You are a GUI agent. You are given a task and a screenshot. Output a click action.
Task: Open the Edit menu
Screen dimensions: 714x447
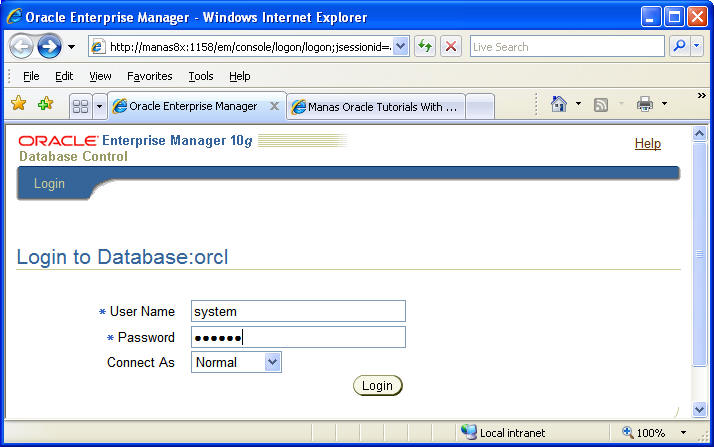[64, 76]
